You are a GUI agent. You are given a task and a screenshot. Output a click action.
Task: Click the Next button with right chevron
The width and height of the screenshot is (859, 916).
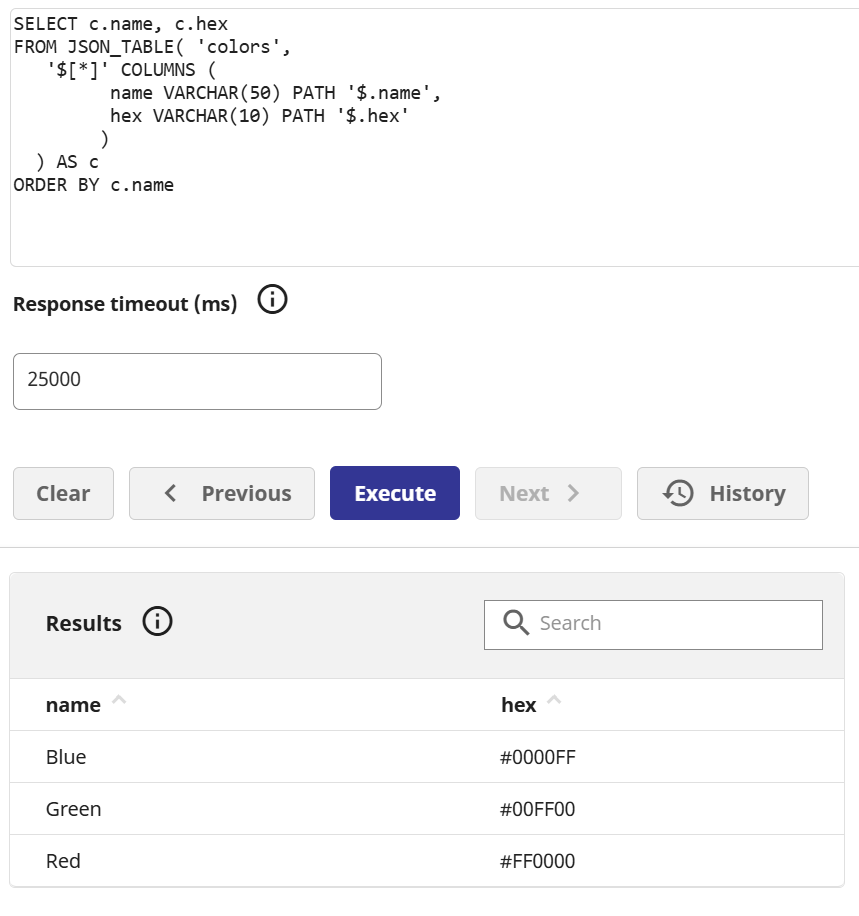(x=547, y=493)
